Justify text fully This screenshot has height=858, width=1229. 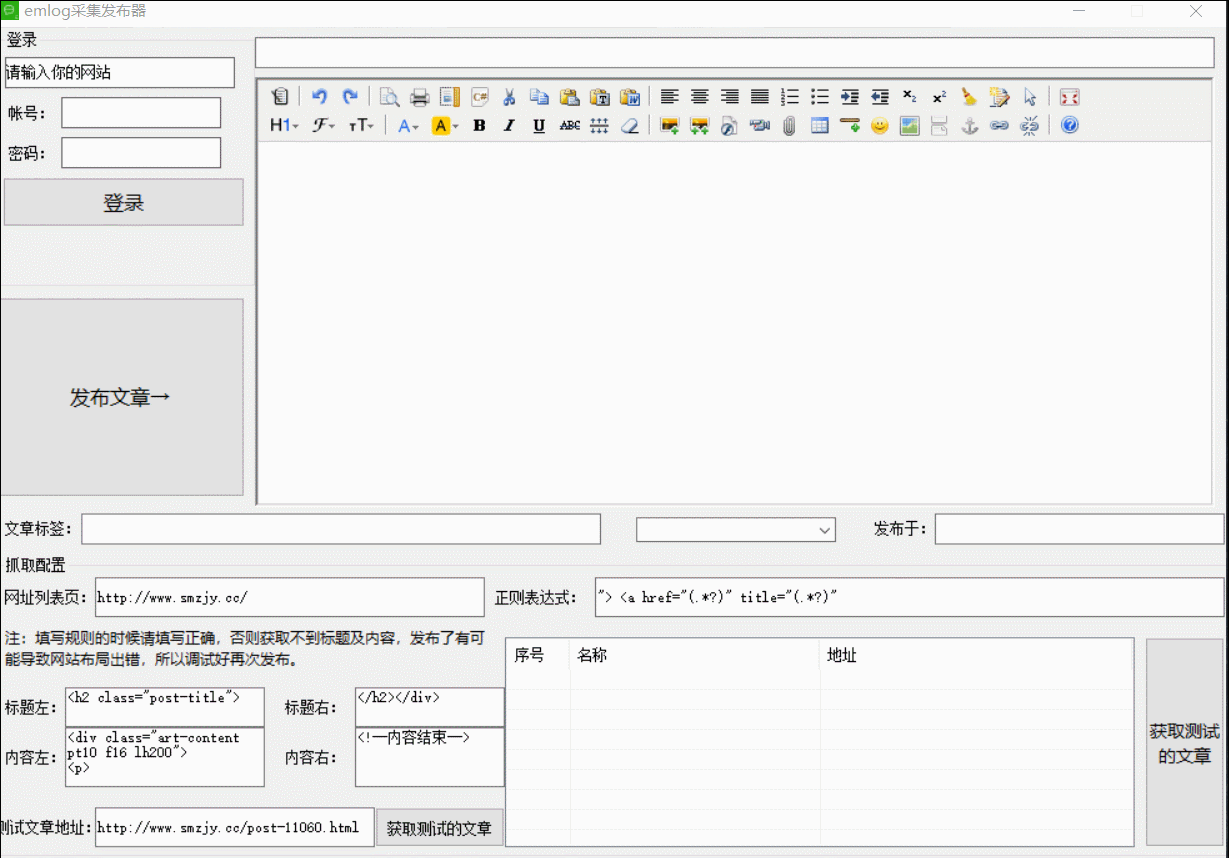(x=760, y=97)
